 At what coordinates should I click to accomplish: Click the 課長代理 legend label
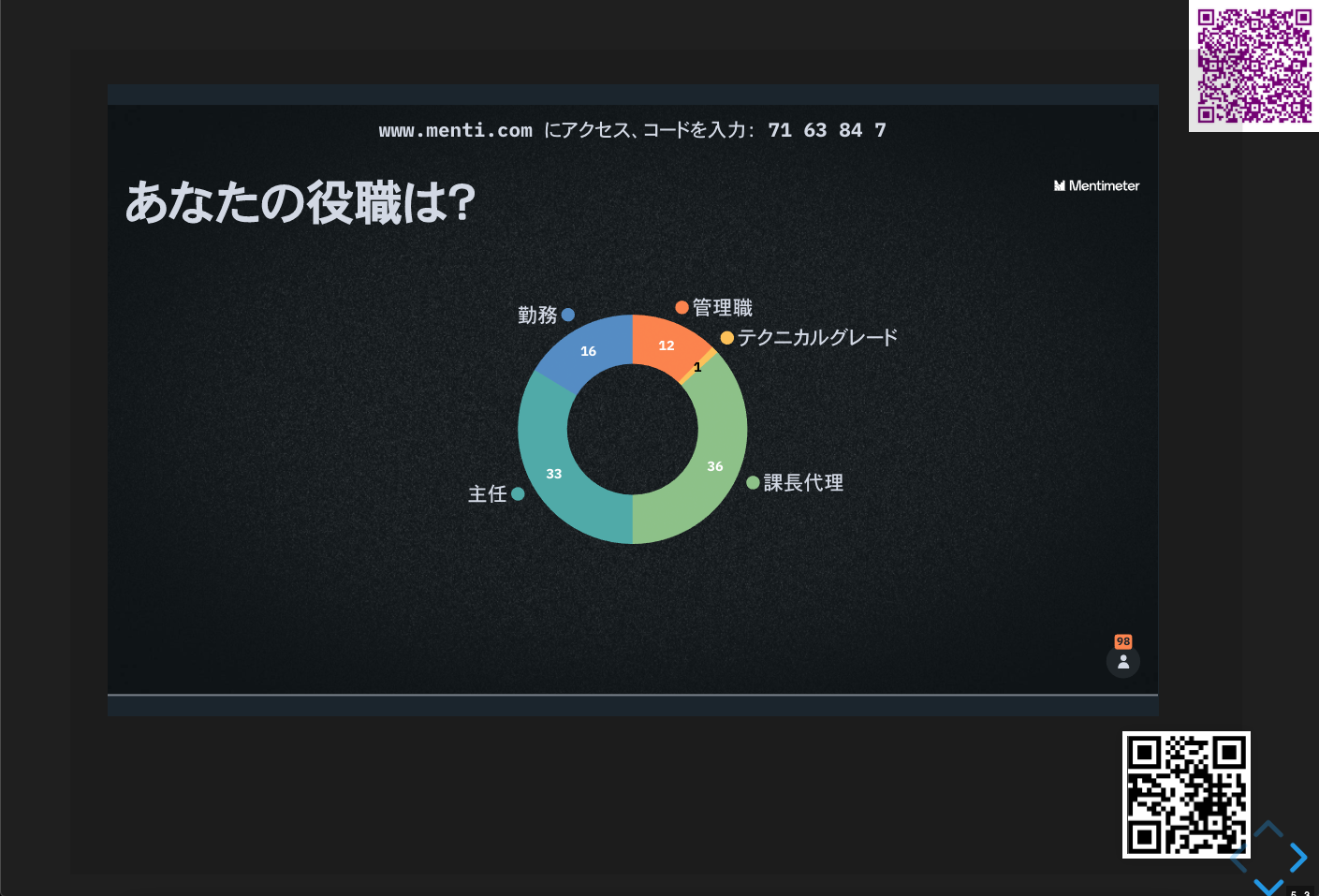pos(803,482)
